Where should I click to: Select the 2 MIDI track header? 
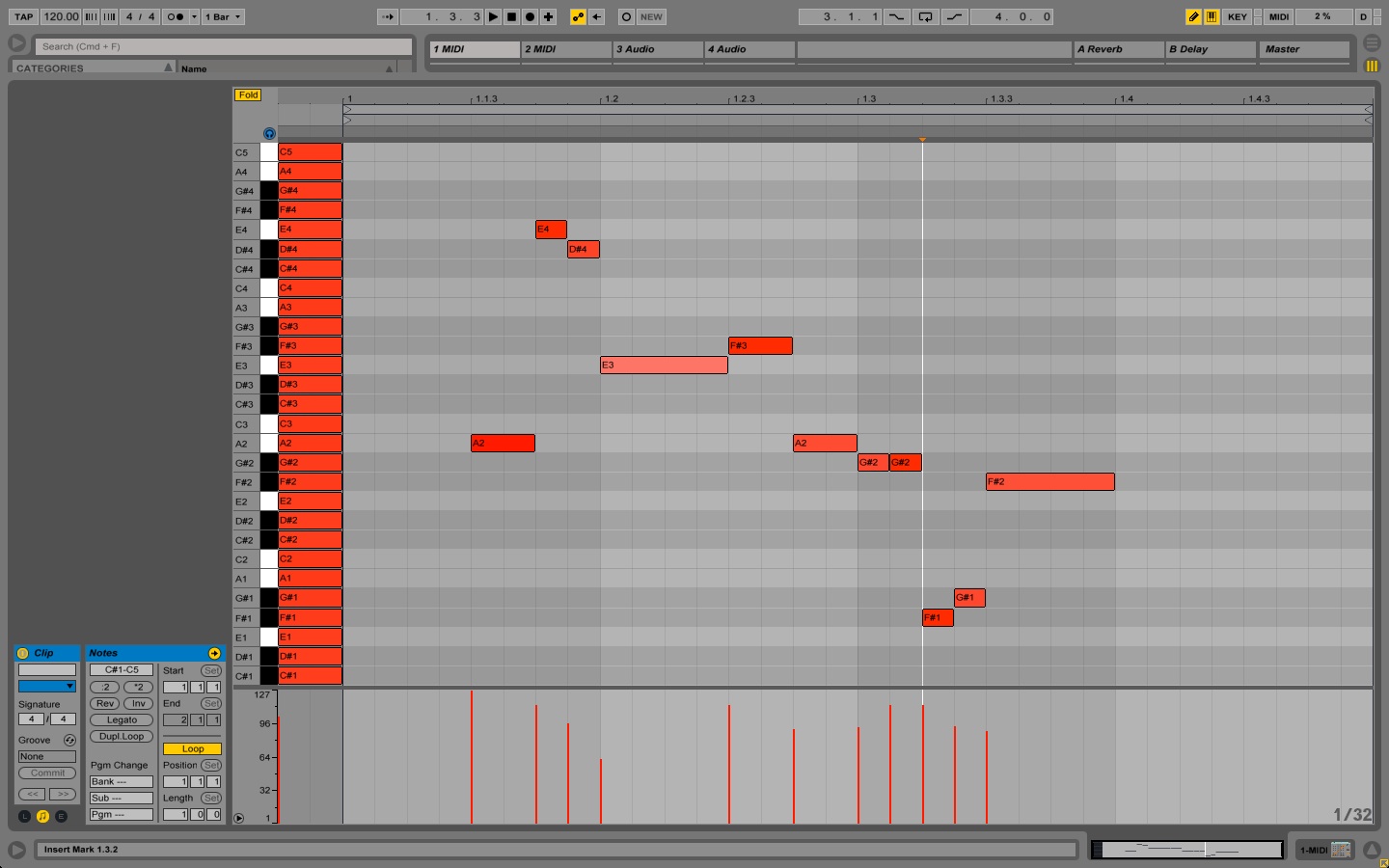tap(566, 49)
